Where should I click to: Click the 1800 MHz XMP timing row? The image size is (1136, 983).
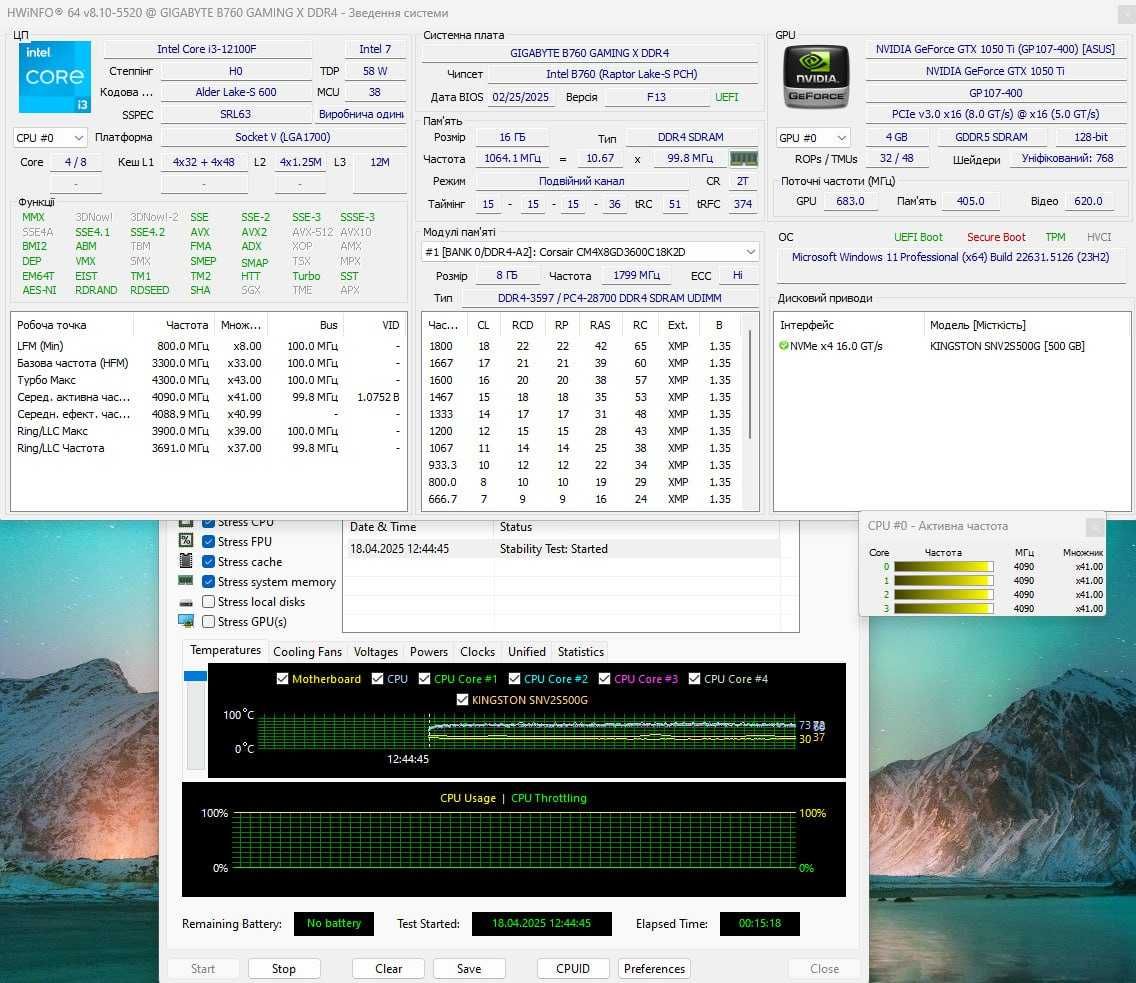tap(584, 346)
